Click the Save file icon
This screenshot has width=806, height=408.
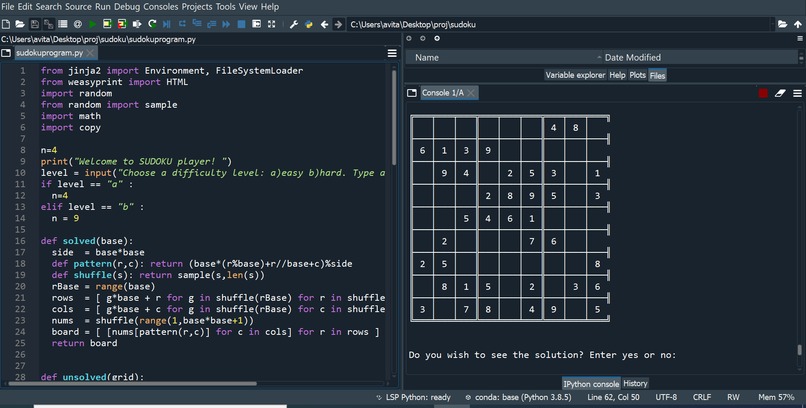tap(34, 24)
